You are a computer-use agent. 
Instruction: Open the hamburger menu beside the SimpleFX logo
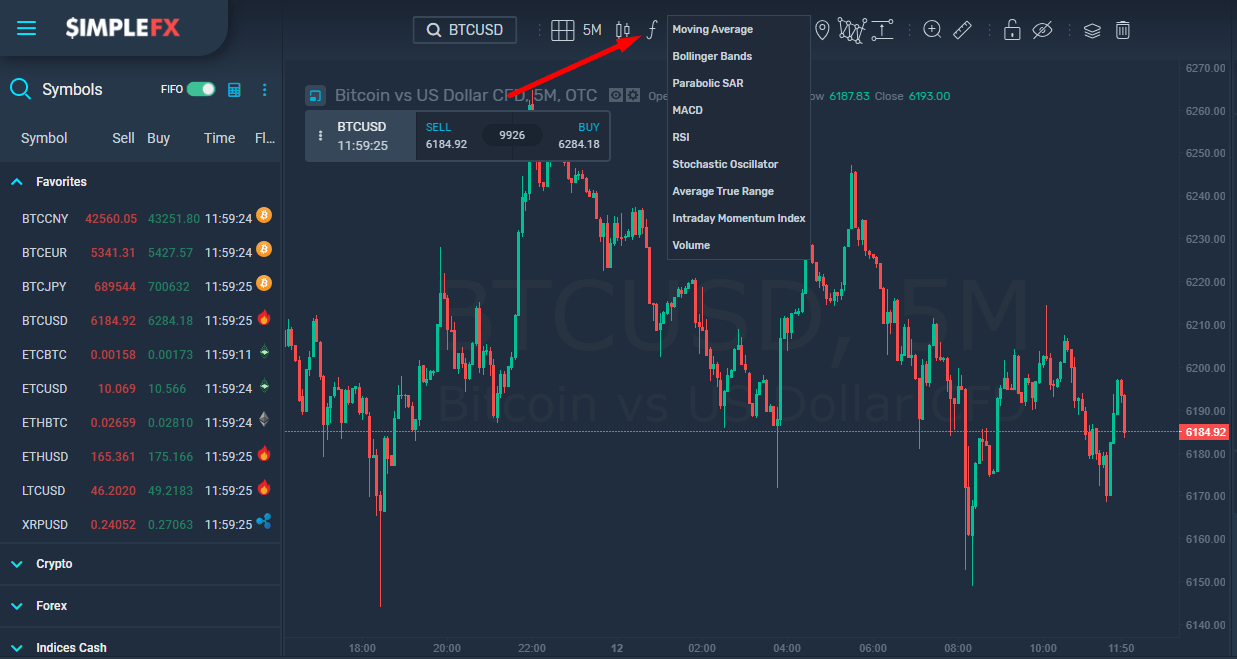pyautogui.click(x=27, y=28)
